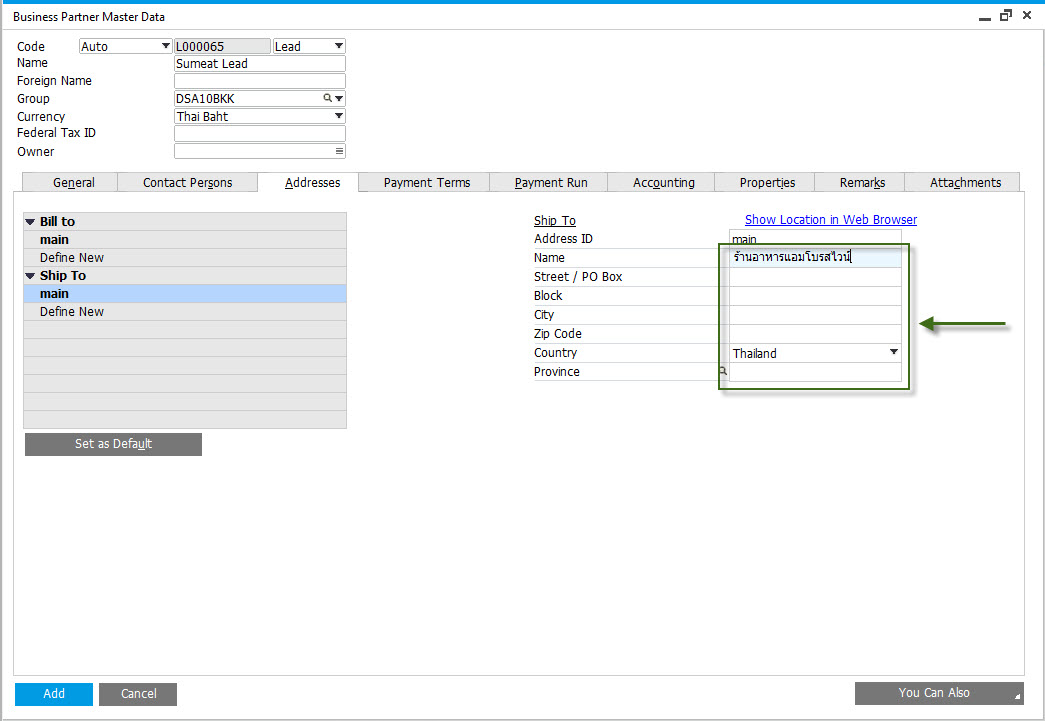Restore down the Business Partner Master Data window
The width and height of the screenshot is (1045, 721).
click(1006, 15)
